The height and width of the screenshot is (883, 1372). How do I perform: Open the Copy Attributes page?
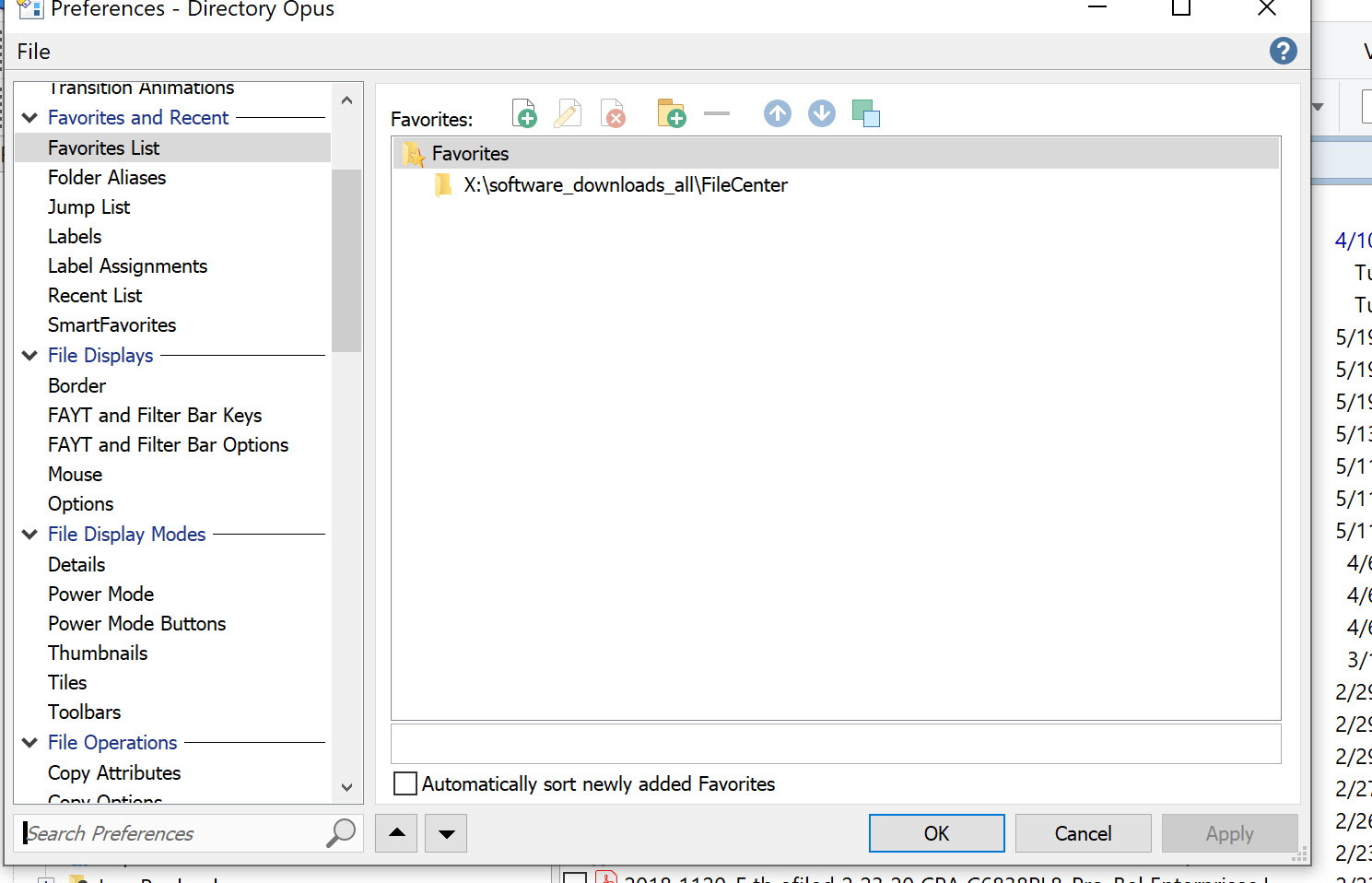point(114,772)
